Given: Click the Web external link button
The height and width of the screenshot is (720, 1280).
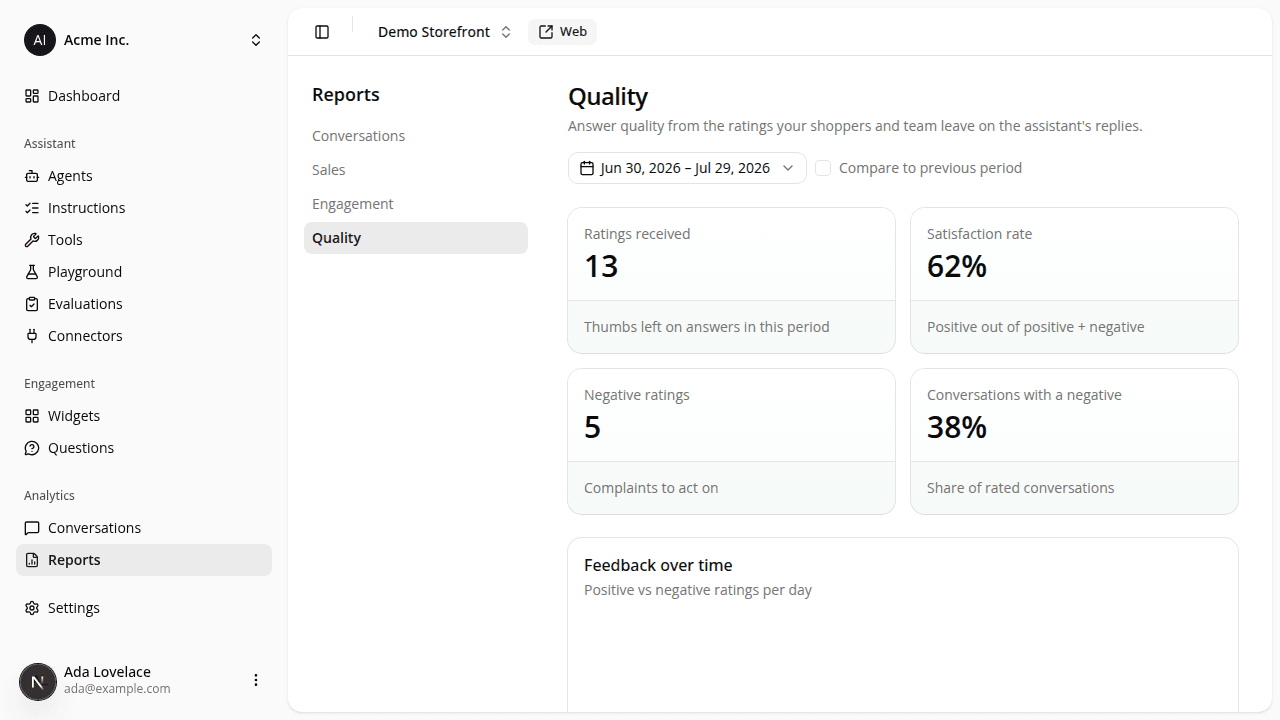Looking at the screenshot, I should (x=562, y=32).
